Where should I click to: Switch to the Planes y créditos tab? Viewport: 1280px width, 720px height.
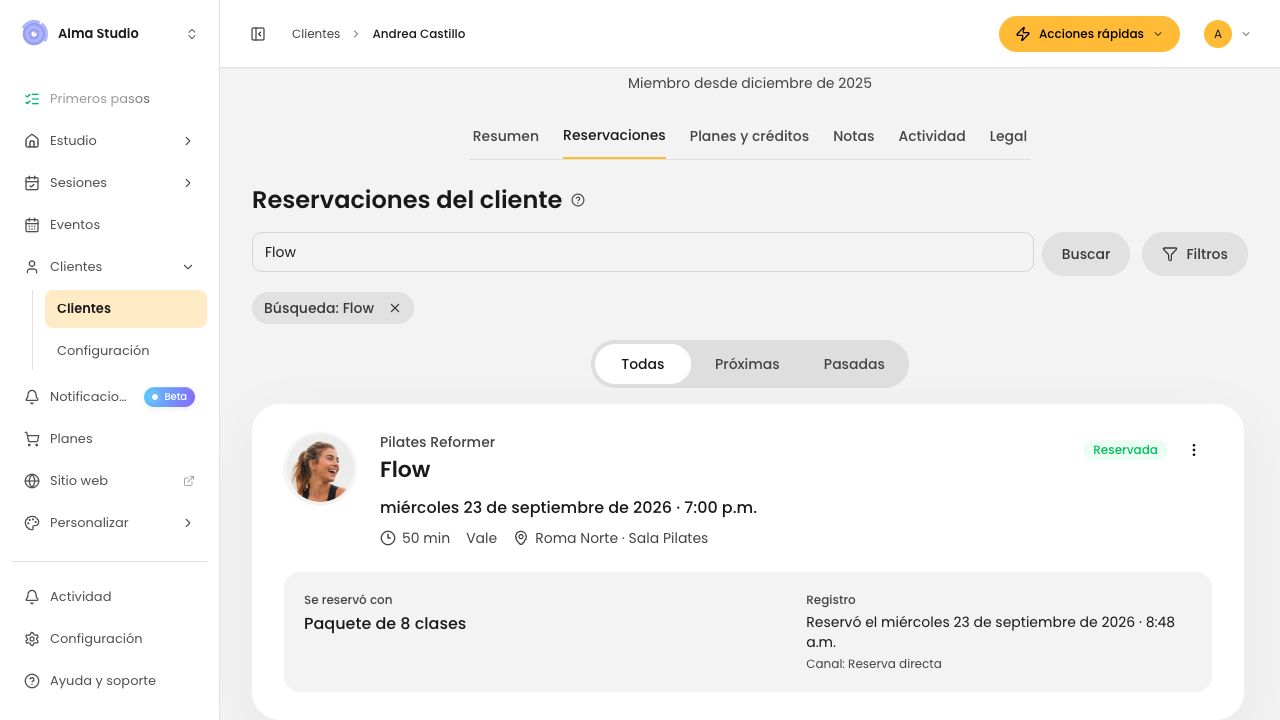pyautogui.click(x=749, y=136)
